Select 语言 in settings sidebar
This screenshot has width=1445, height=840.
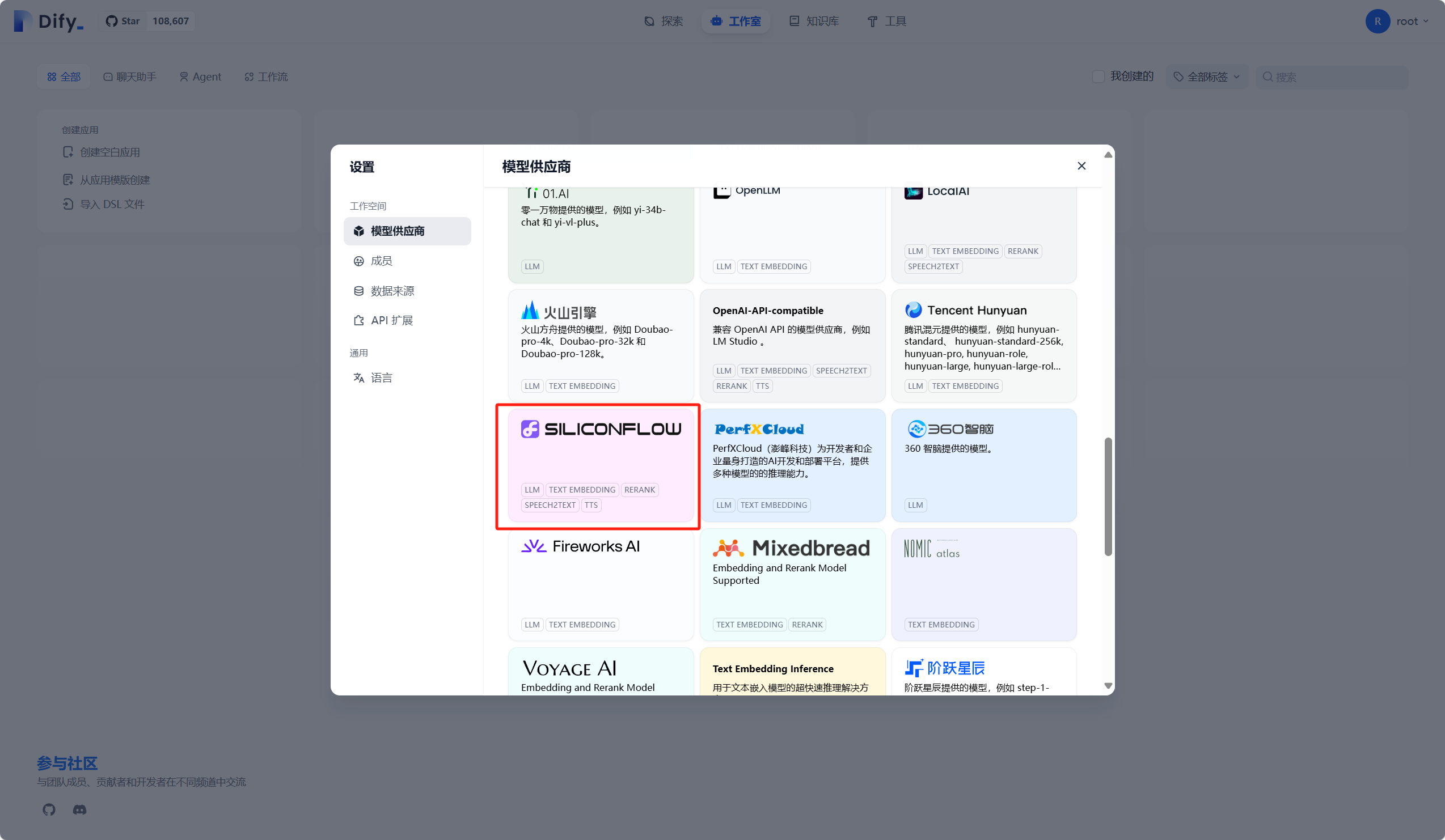381,377
